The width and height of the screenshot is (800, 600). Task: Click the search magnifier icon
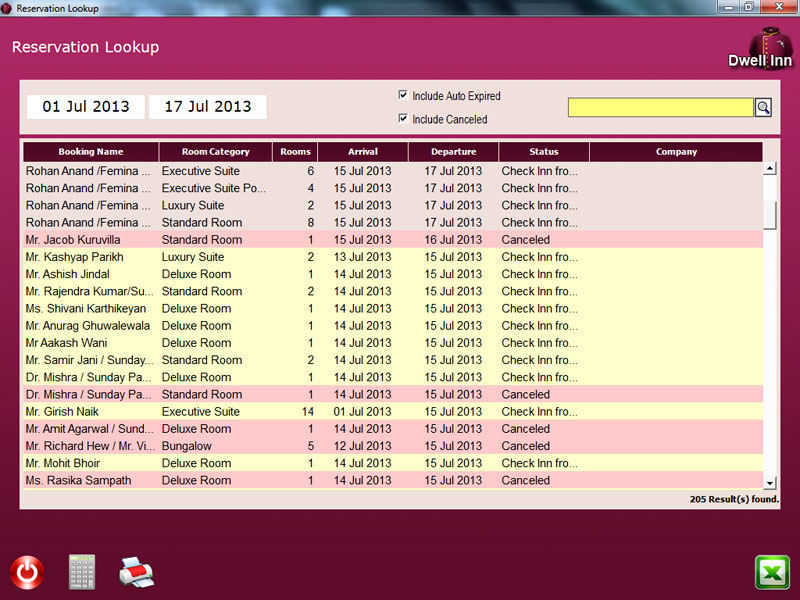pyautogui.click(x=763, y=107)
